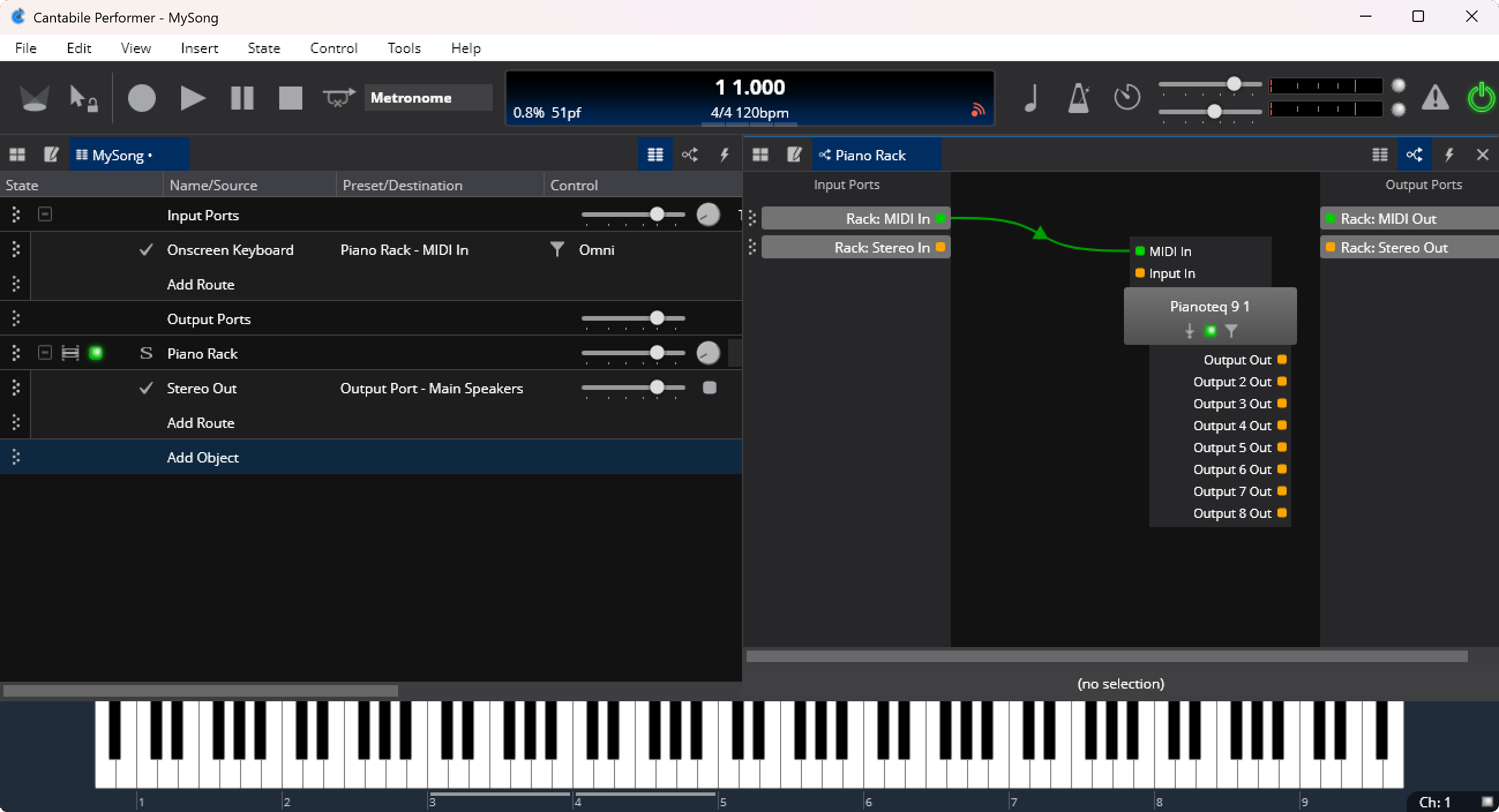
Task: Click the Live Mode spotlight icon
Action: click(33, 97)
